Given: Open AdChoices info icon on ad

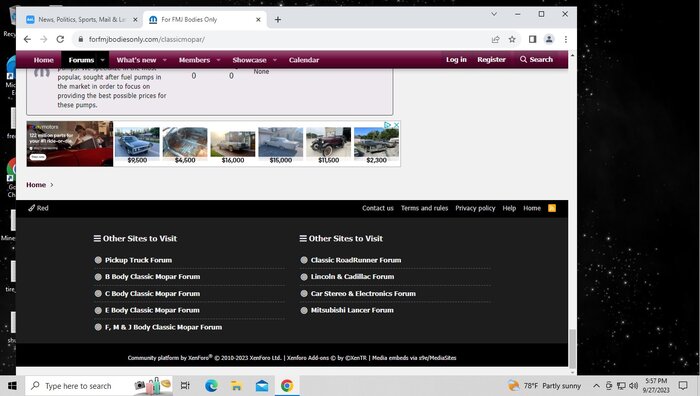Looking at the screenshot, I should tap(388, 125).
